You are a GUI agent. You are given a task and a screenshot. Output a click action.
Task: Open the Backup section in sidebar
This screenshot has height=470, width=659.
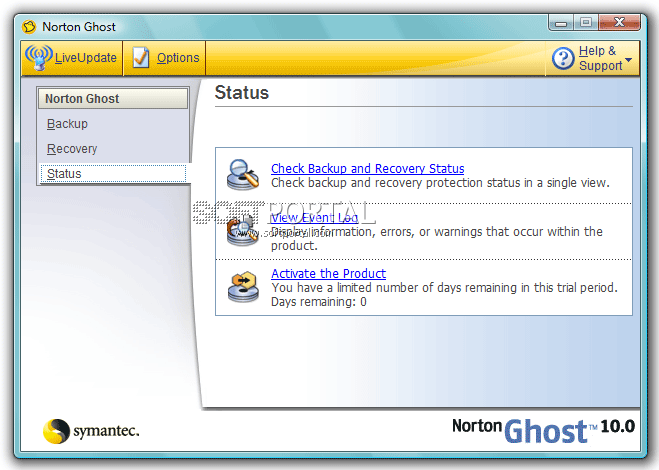67,124
